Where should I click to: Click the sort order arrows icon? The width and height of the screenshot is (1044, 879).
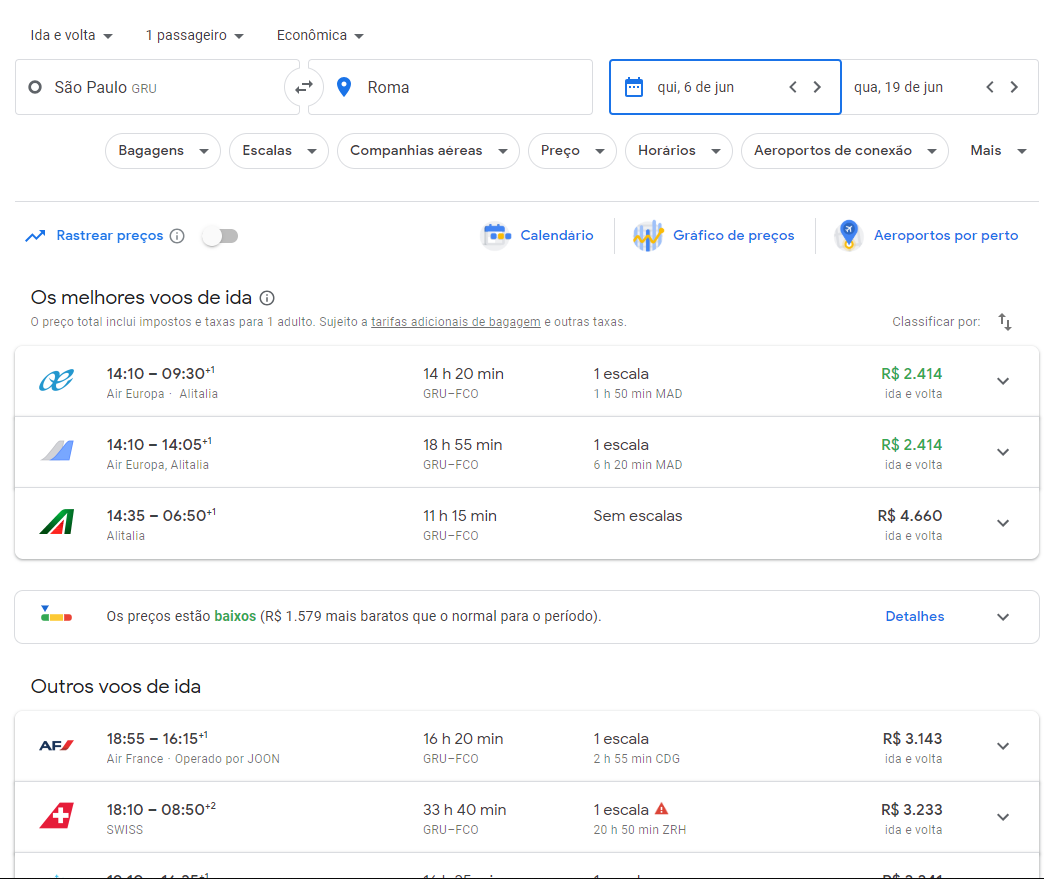pyautogui.click(x=1005, y=322)
